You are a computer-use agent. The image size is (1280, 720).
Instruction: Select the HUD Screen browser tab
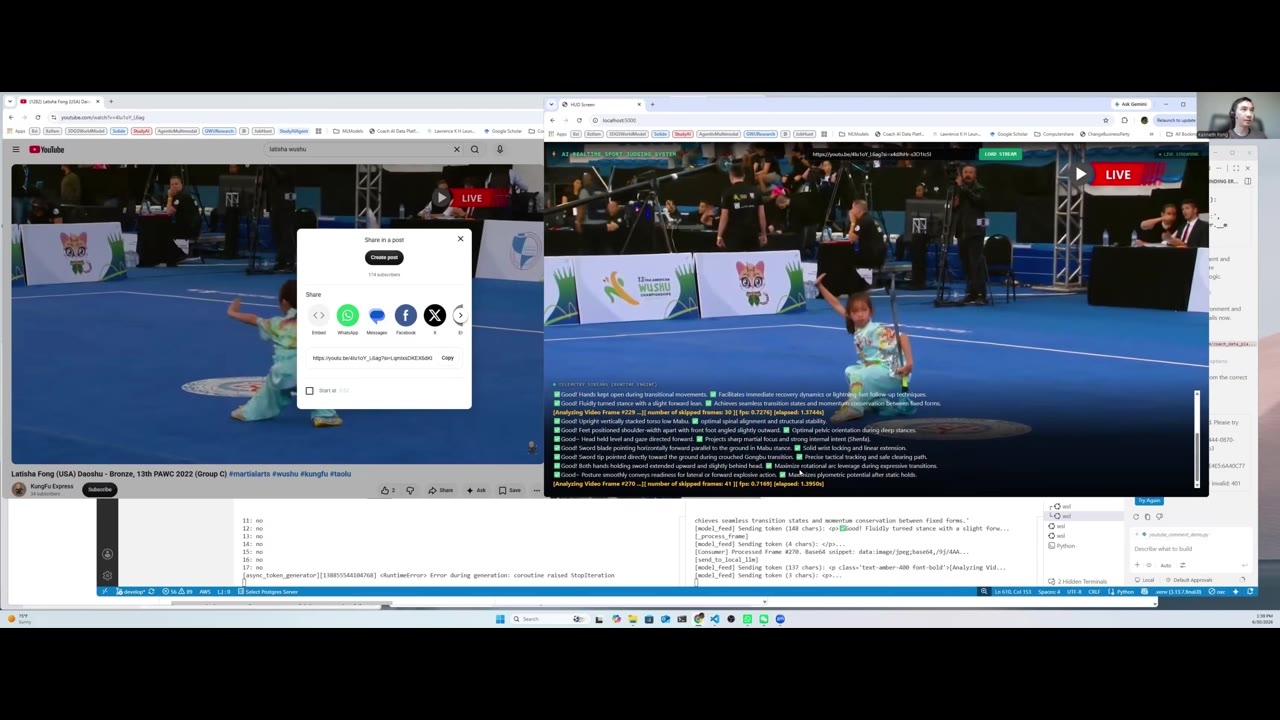(x=601, y=104)
